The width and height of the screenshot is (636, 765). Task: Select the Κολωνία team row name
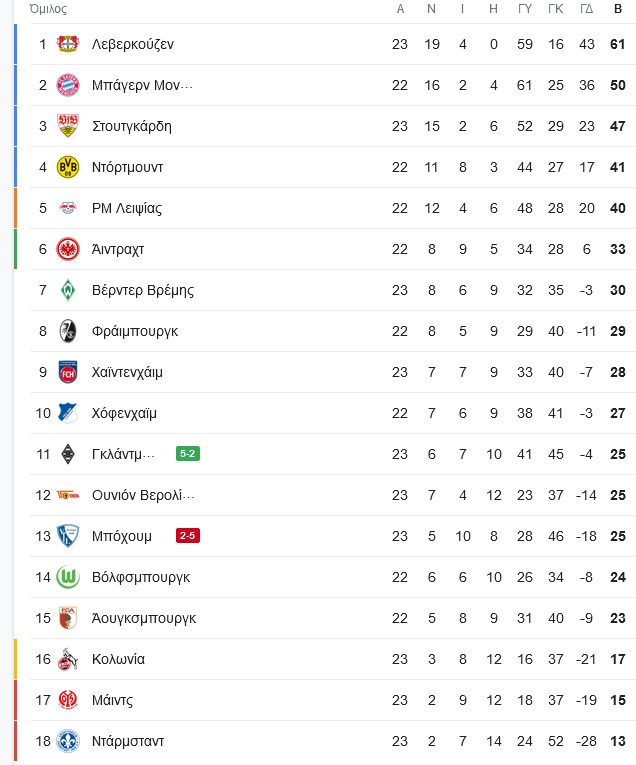[x=118, y=659]
